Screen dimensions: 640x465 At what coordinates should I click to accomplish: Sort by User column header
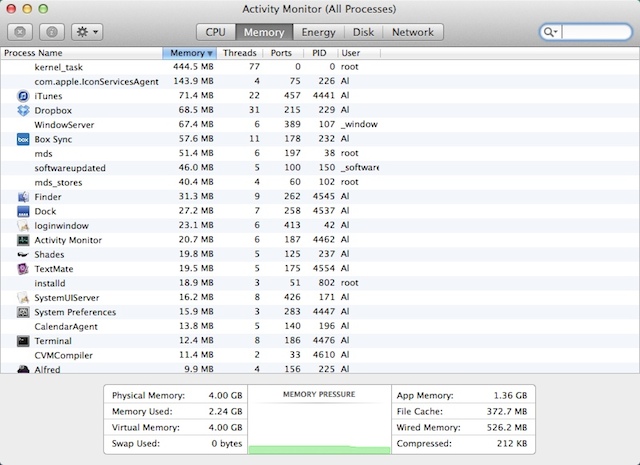[359, 53]
